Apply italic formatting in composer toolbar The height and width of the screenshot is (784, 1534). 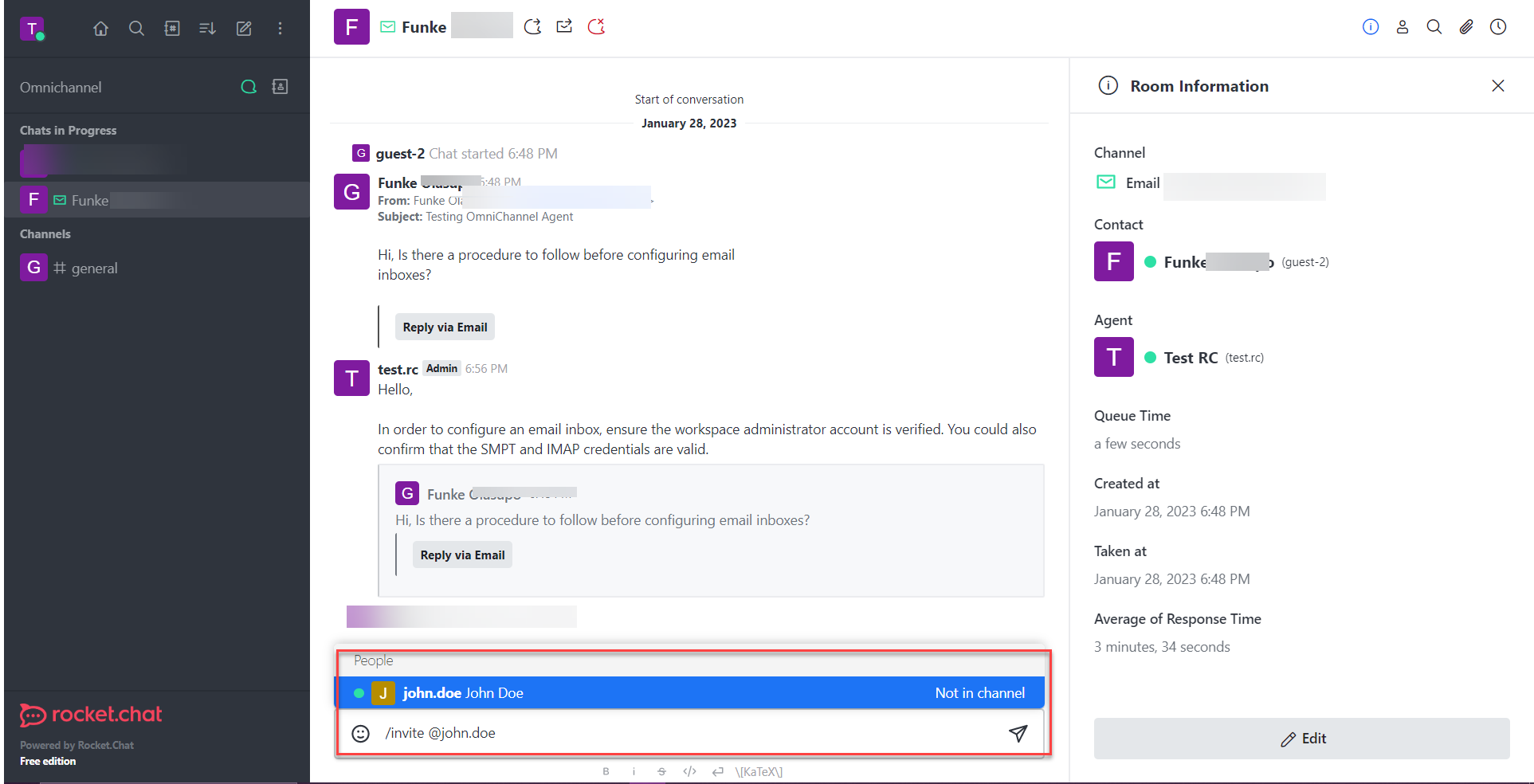click(634, 771)
